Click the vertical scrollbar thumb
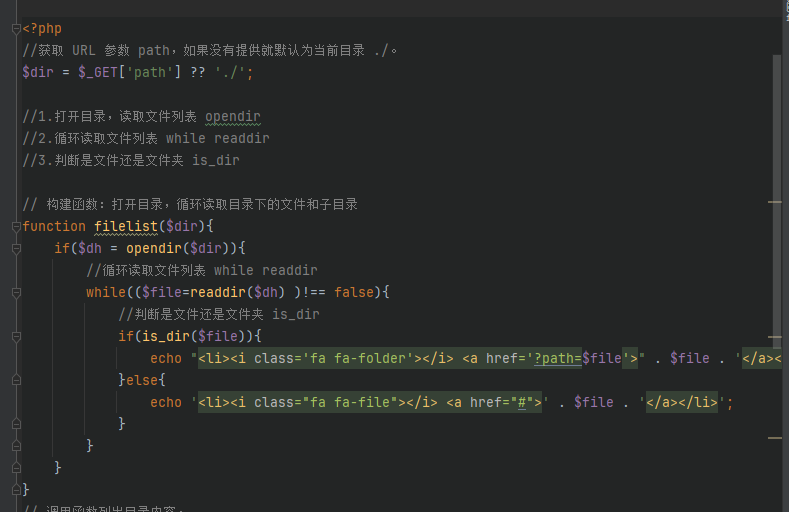Viewport: 789px width, 512px height. click(777, 200)
